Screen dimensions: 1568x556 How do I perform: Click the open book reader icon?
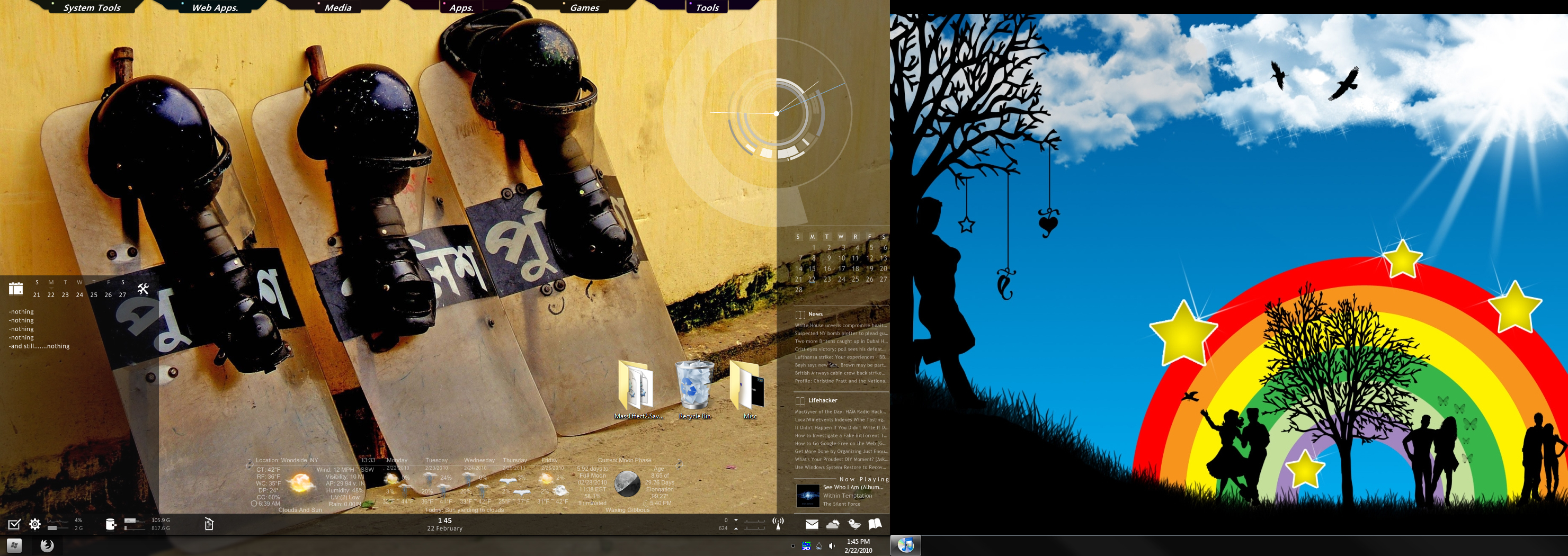click(x=875, y=524)
